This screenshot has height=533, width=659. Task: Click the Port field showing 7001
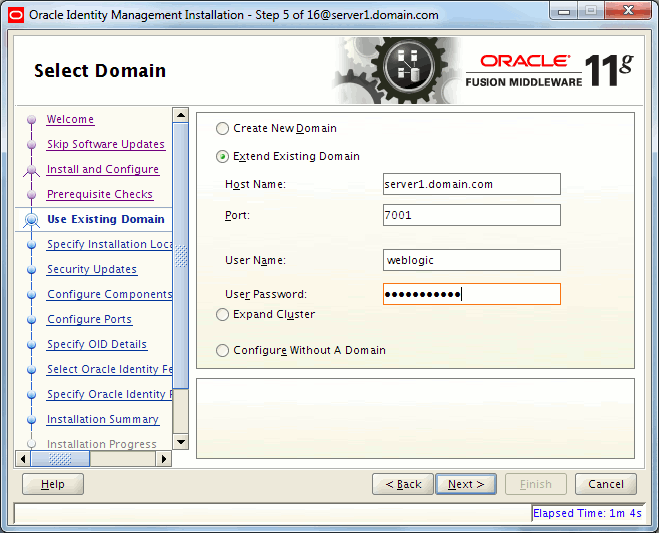click(x=472, y=215)
